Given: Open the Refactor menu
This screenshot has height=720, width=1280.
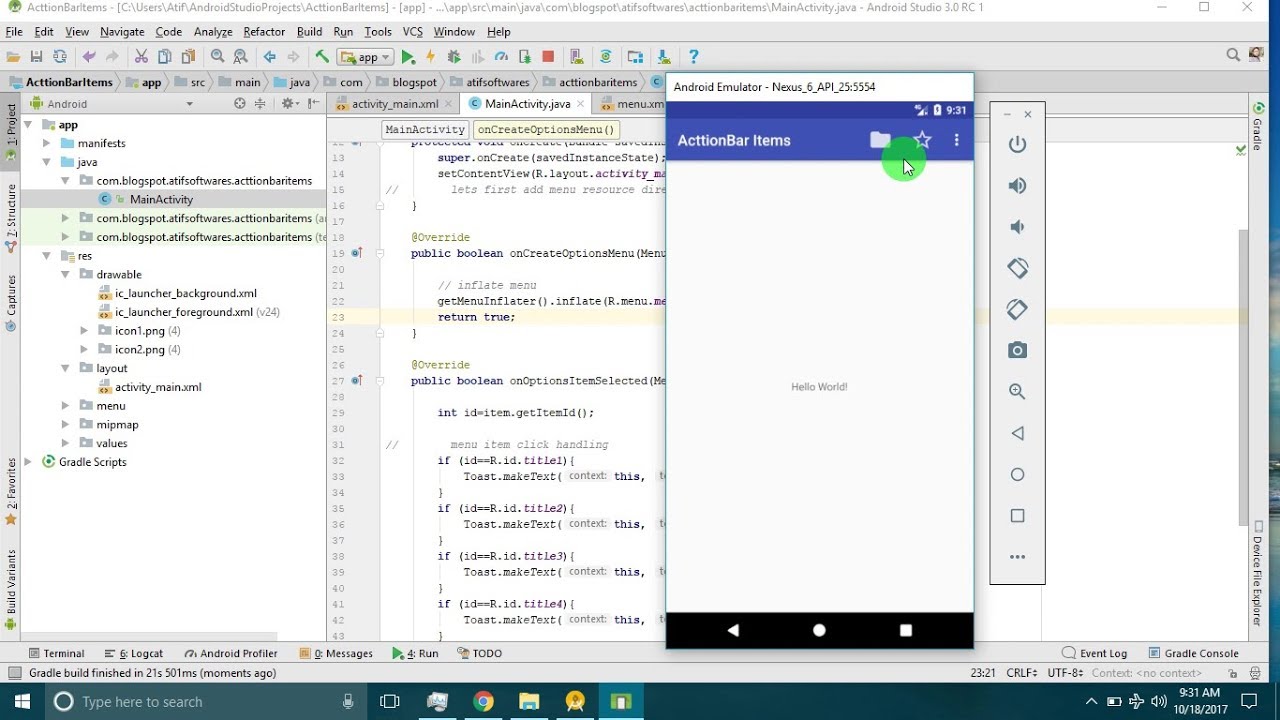Looking at the screenshot, I should (264, 32).
